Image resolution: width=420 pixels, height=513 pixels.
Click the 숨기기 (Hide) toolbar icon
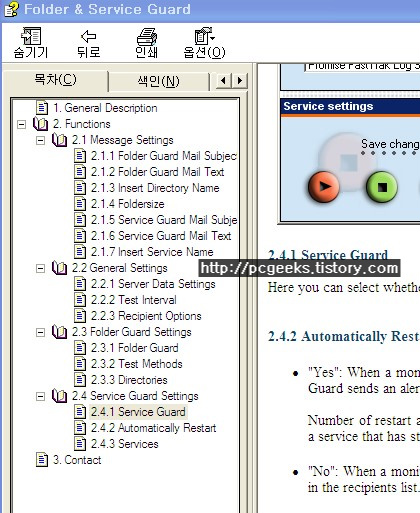[x=31, y=36]
